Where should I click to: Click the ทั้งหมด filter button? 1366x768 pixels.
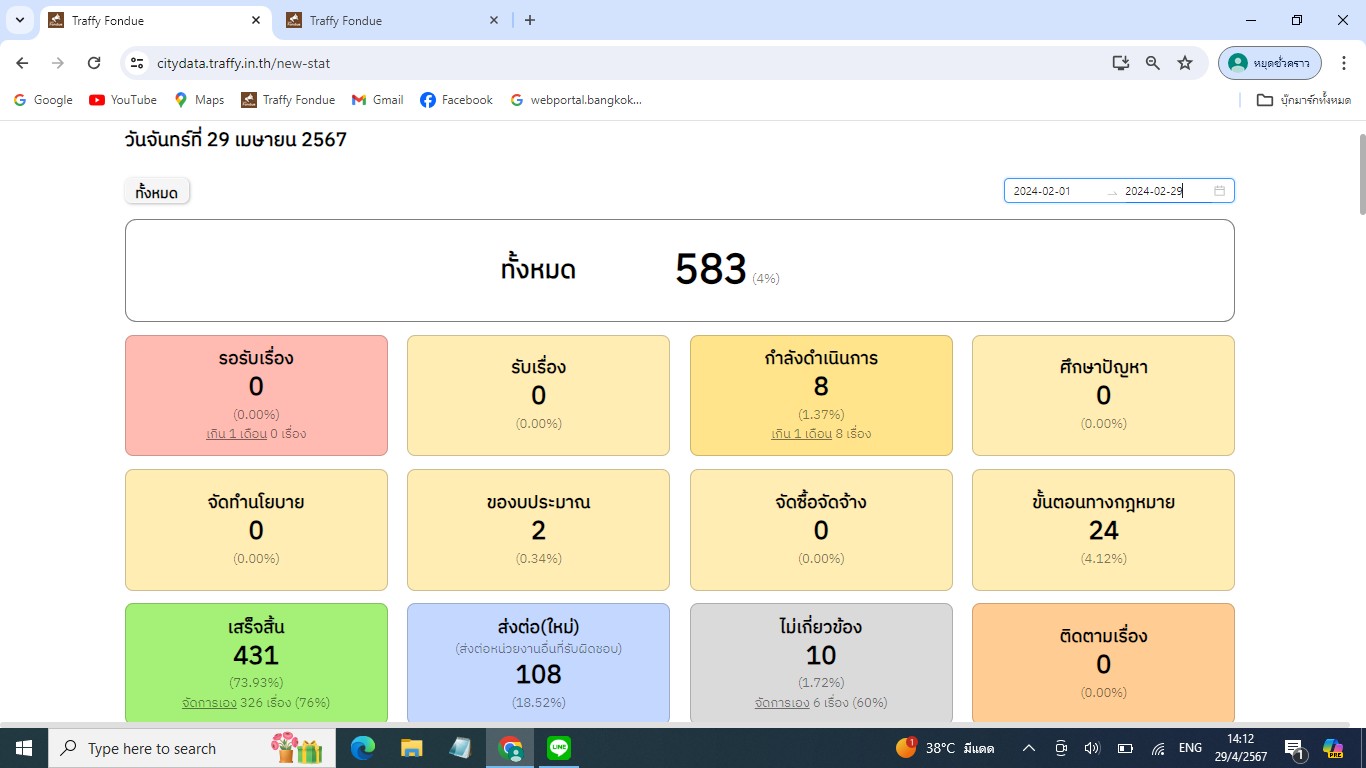click(x=157, y=192)
